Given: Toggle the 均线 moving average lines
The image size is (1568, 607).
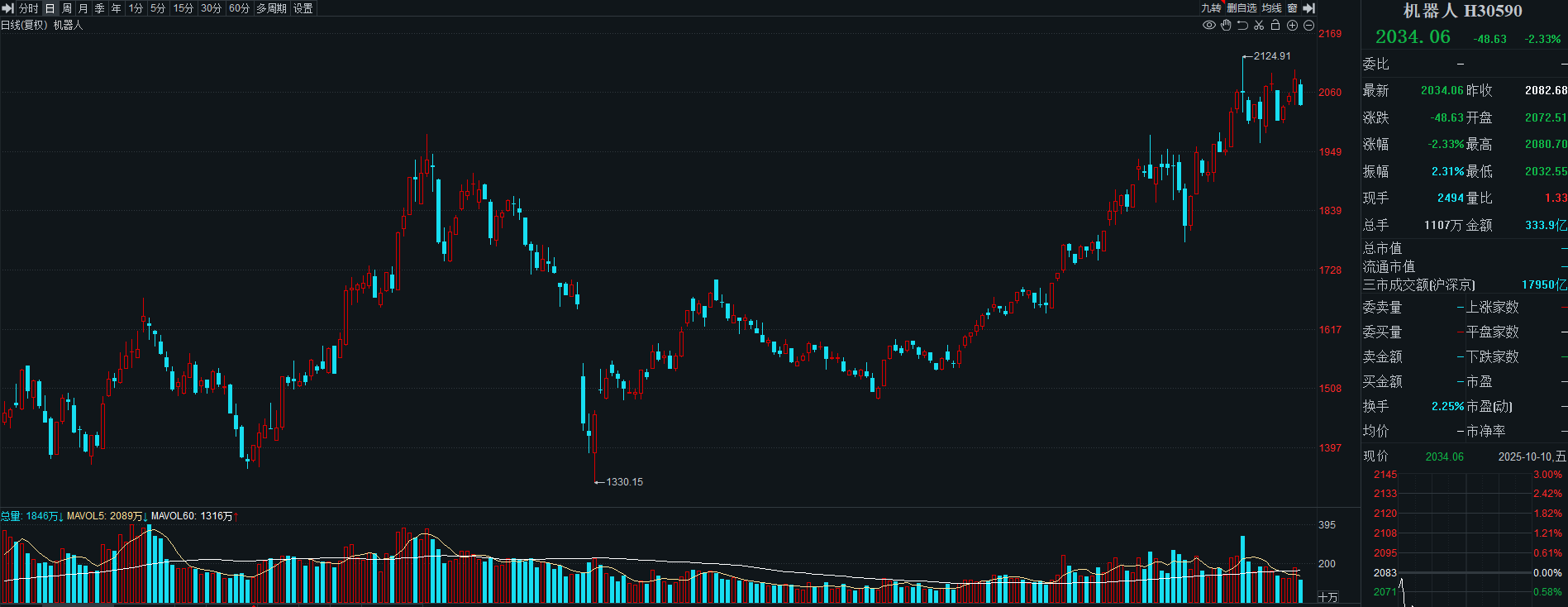Looking at the screenshot, I should point(1271,8).
